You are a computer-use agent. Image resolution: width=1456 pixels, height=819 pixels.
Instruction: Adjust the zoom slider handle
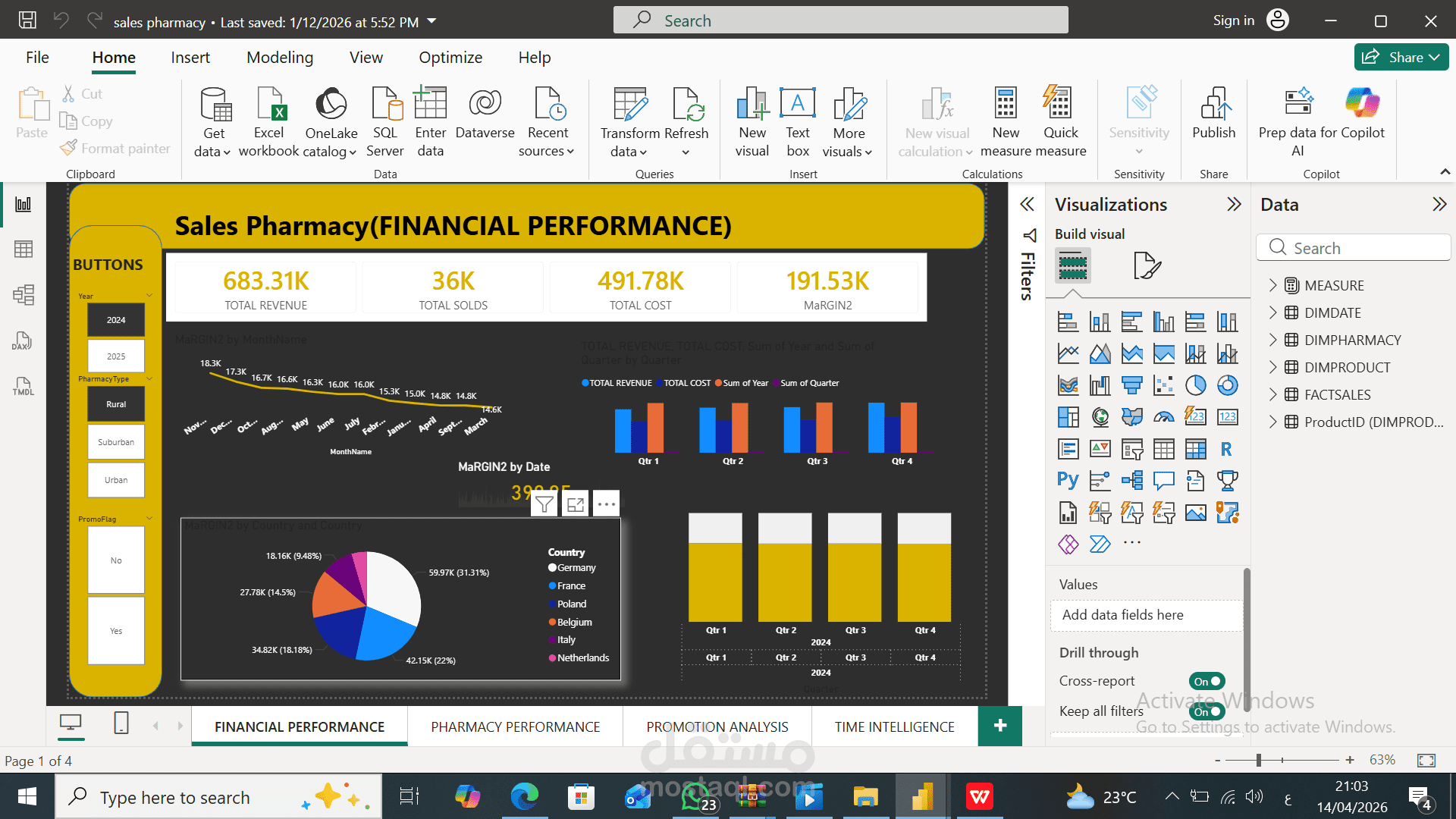point(1259,760)
